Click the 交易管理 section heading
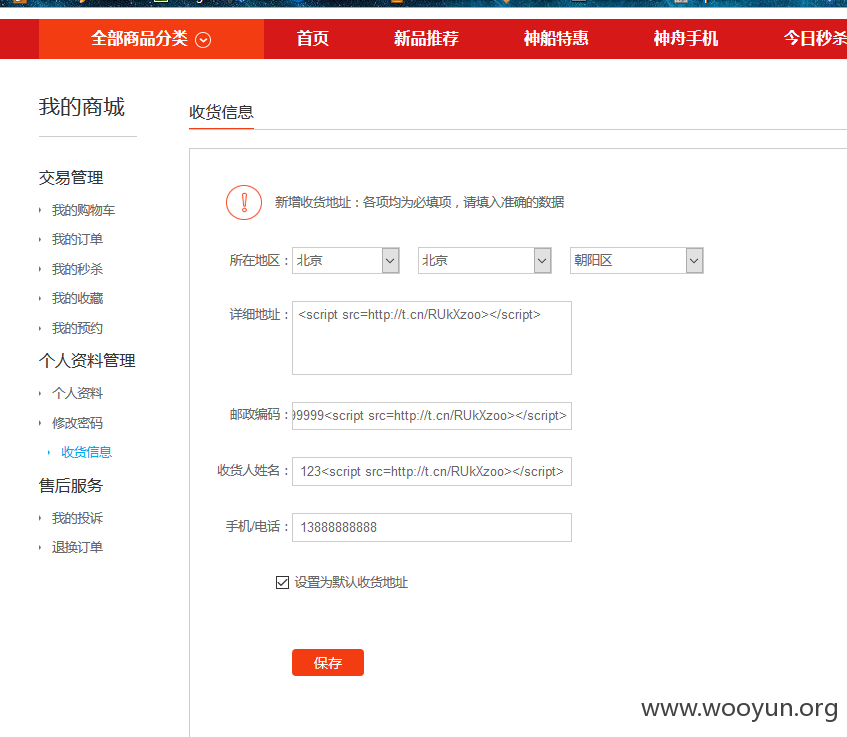The width and height of the screenshot is (847, 737). click(71, 178)
